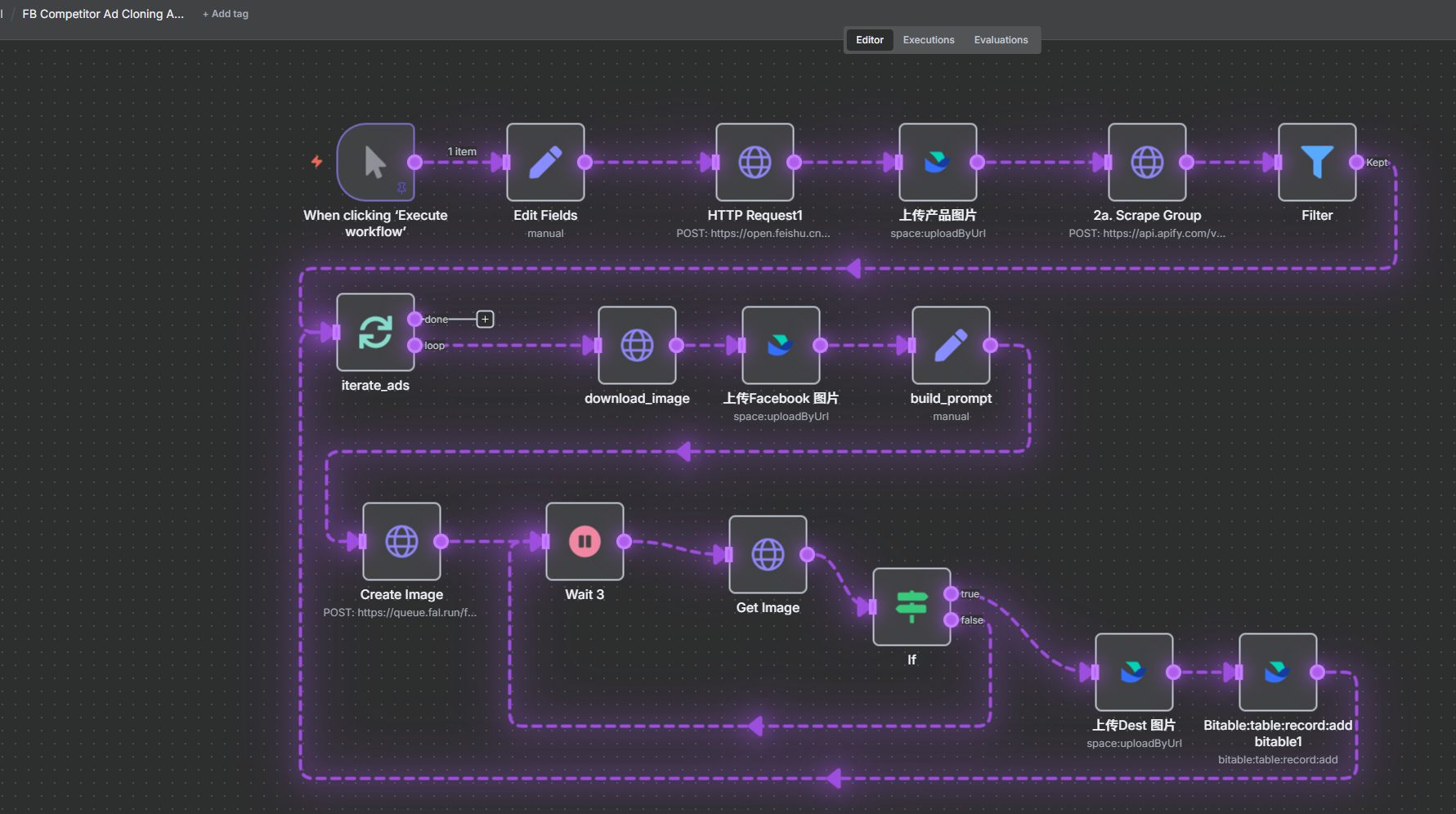Switch to the Evaluations tab
This screenshot has width=1456, height=814.
1001,40
